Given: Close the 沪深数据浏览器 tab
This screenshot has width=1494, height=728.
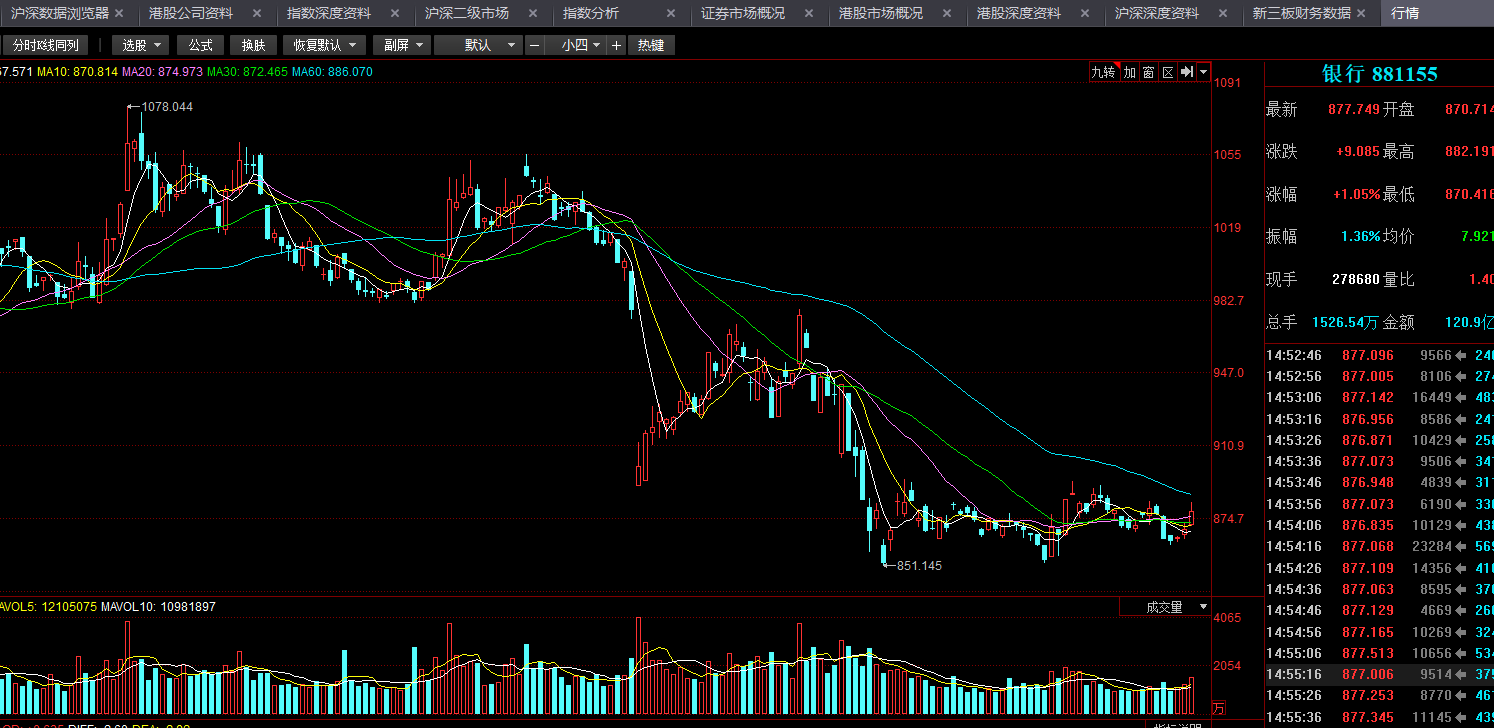Looking at the screenshot, I should point(120,13).
